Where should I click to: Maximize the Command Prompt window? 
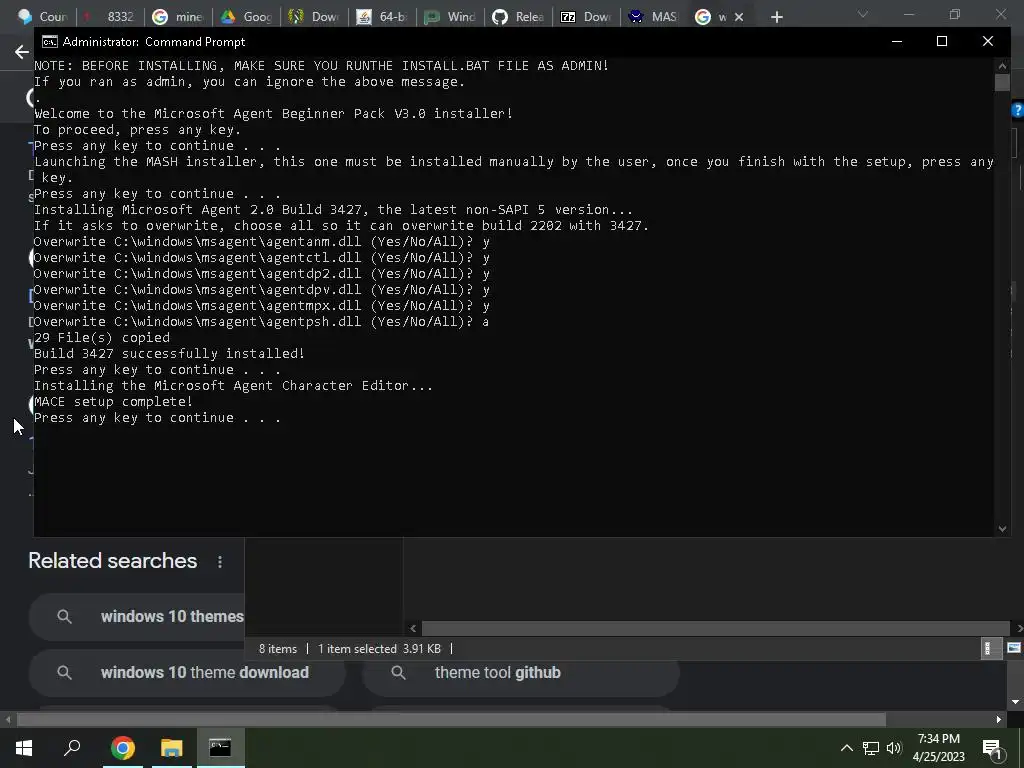942,41
